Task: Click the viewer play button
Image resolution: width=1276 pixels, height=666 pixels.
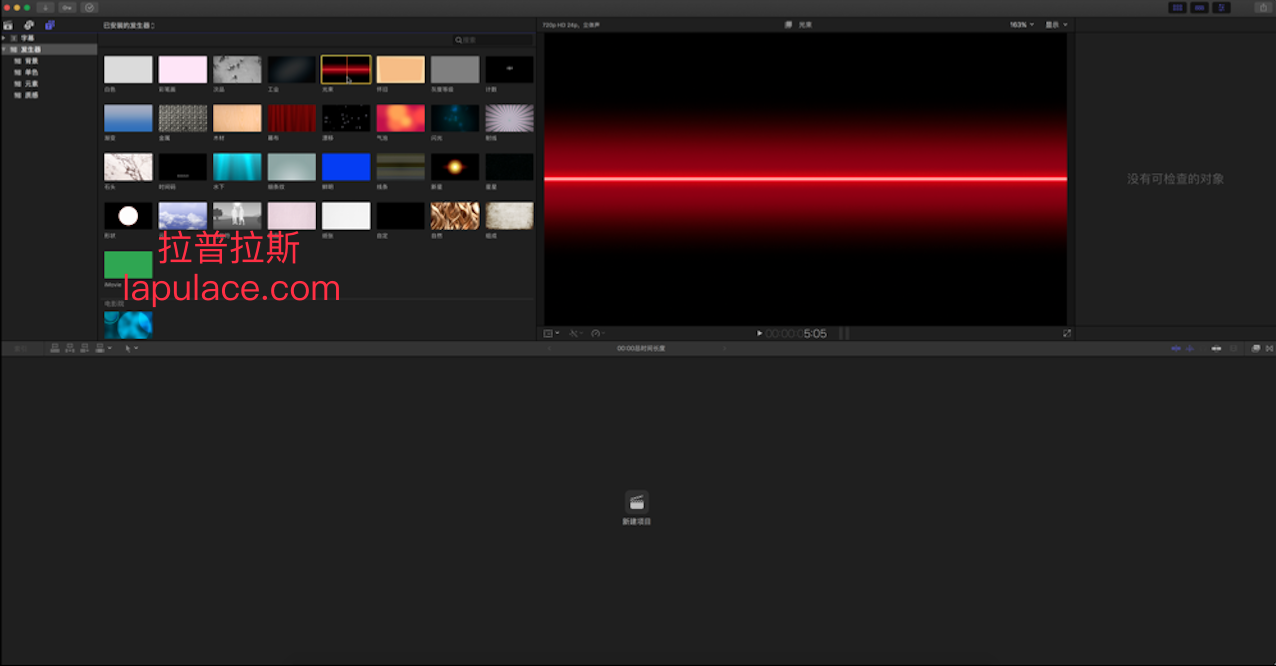Action: [x=759, y=333]
